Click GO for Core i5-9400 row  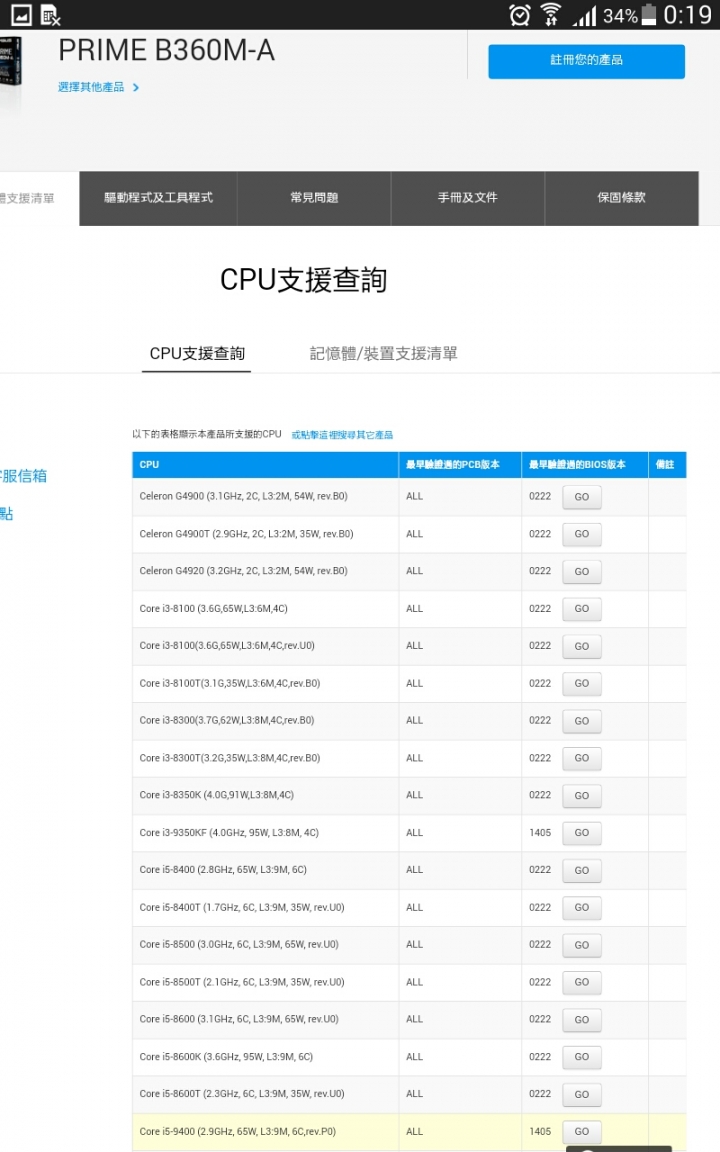click(x=582, y=1132)
